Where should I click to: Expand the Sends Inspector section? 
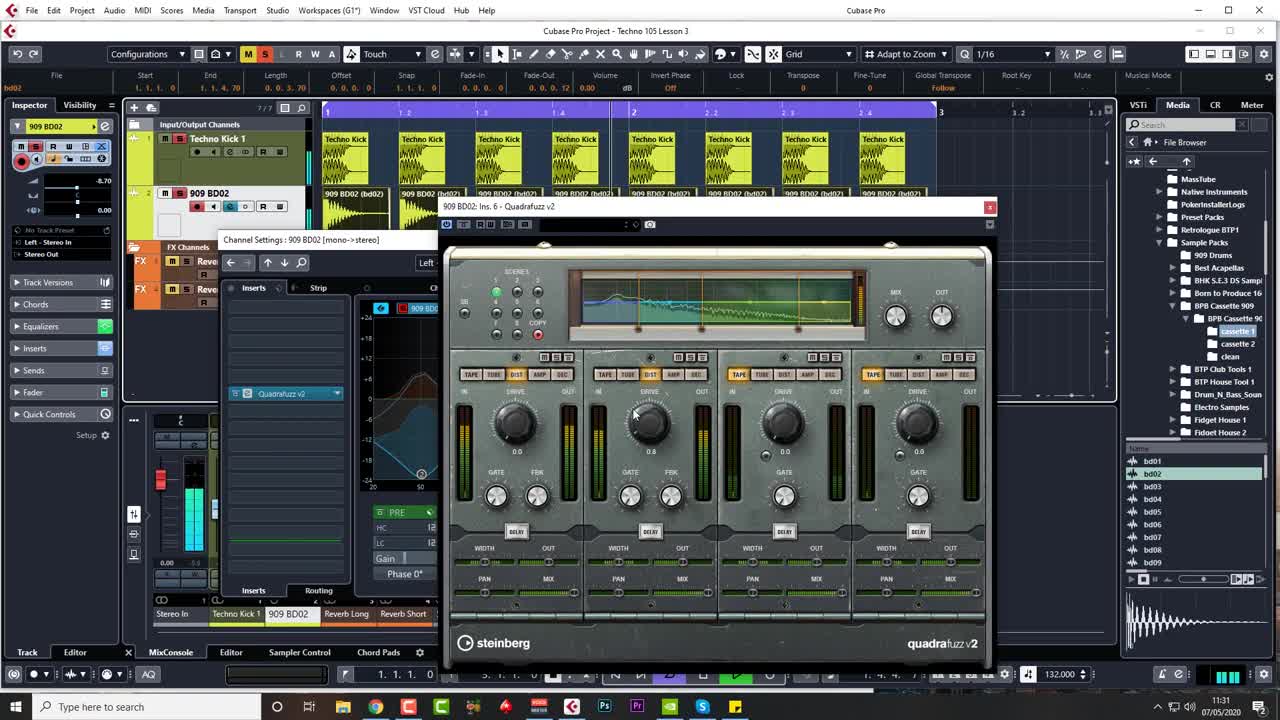62,370
